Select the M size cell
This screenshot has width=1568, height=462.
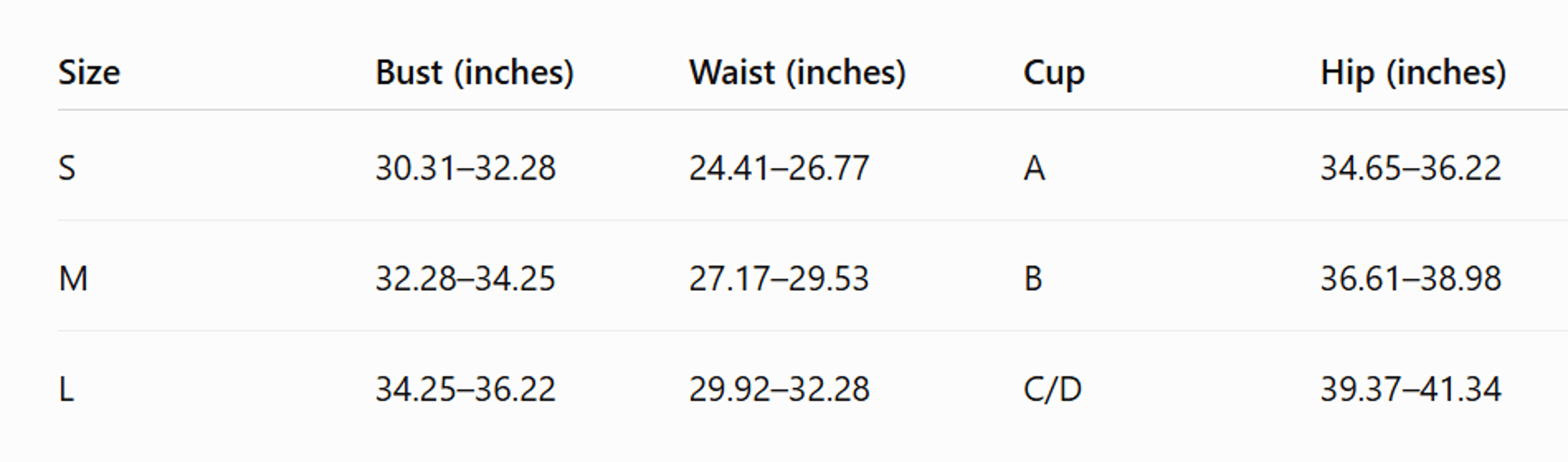(73, 279)
